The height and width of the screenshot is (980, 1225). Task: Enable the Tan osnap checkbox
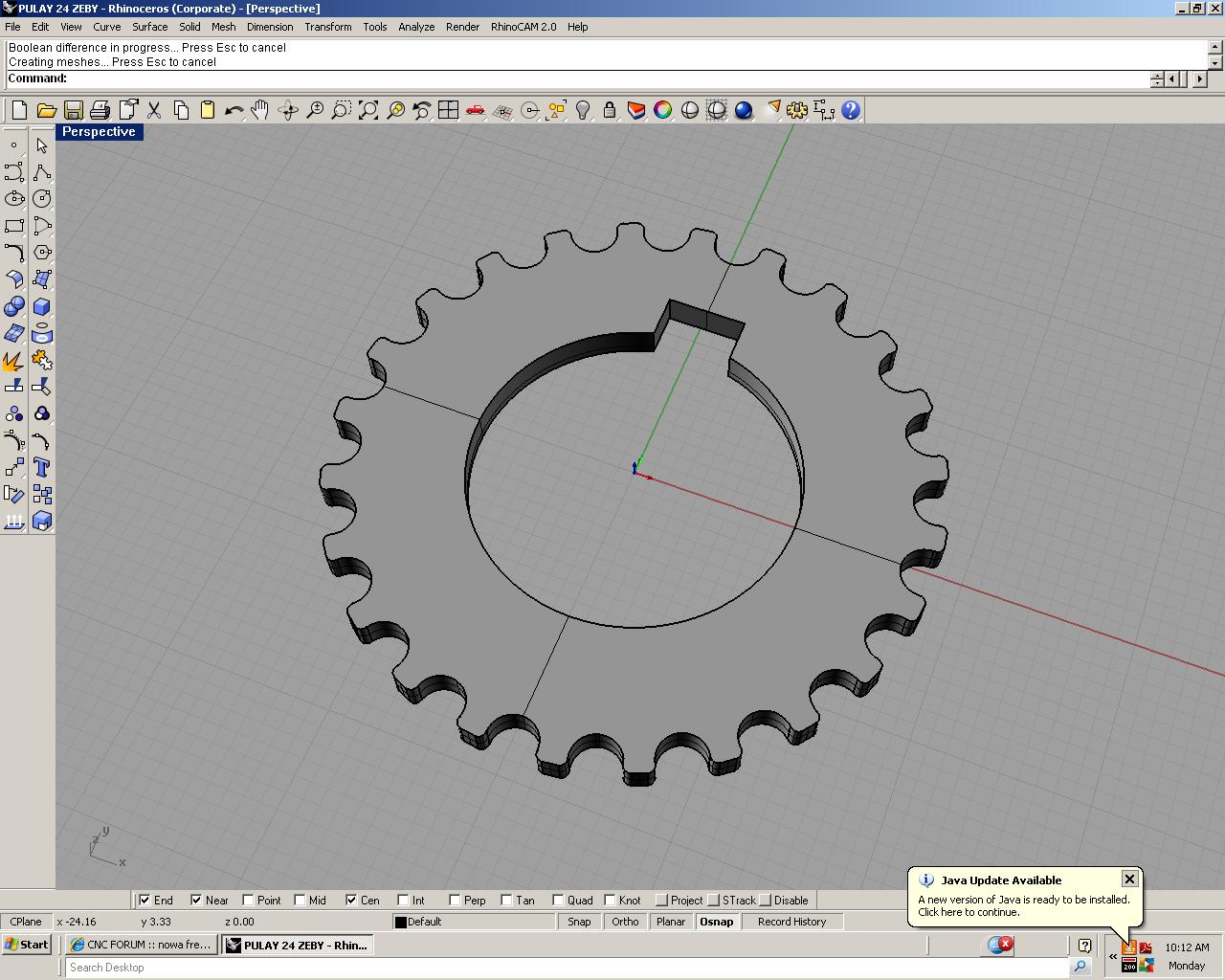506,900
